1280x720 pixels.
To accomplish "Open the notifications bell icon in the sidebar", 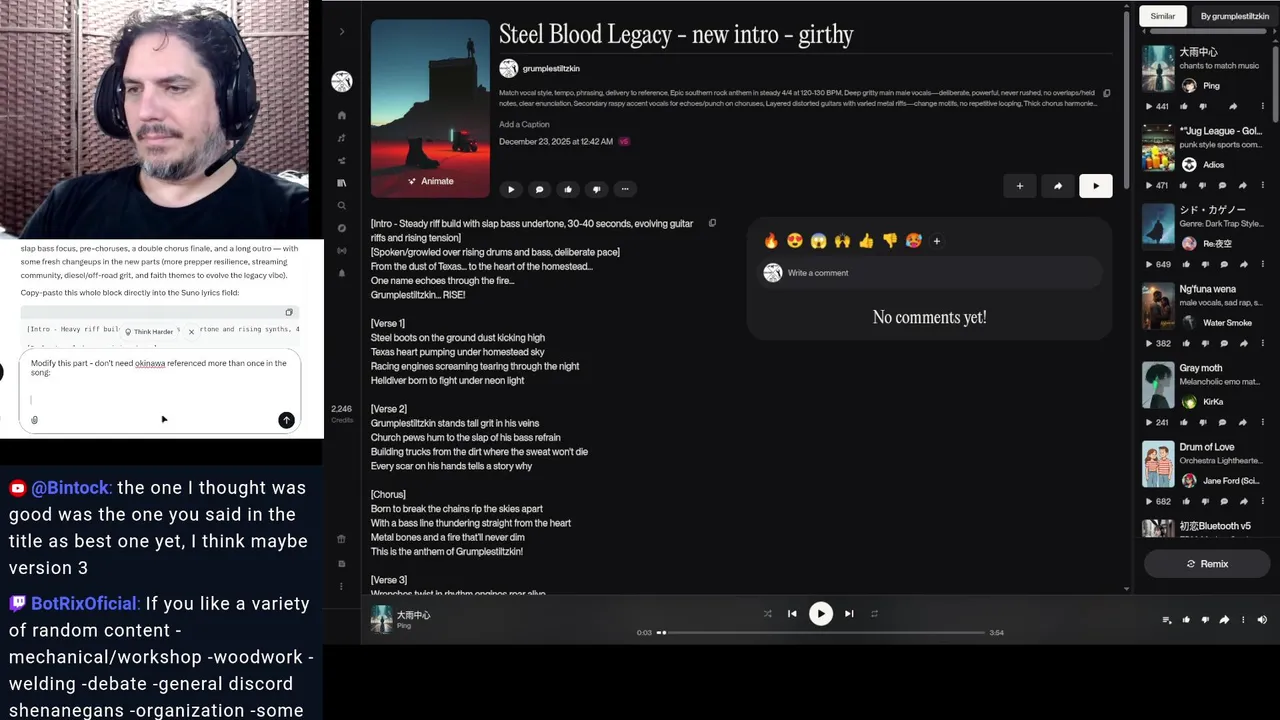I will [x=342, y=273].
